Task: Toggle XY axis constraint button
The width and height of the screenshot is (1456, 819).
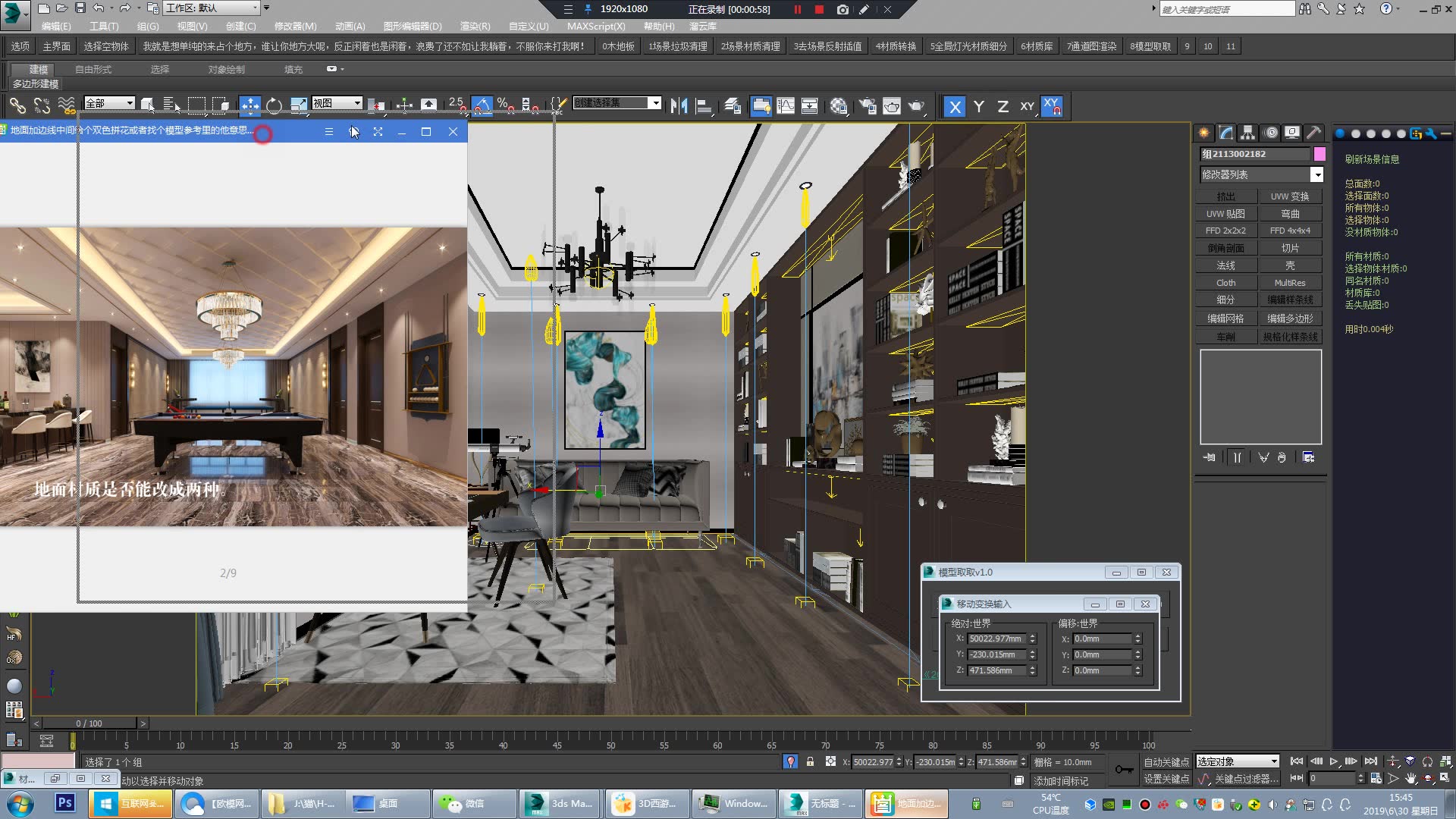Action: tap(1025, 106)
